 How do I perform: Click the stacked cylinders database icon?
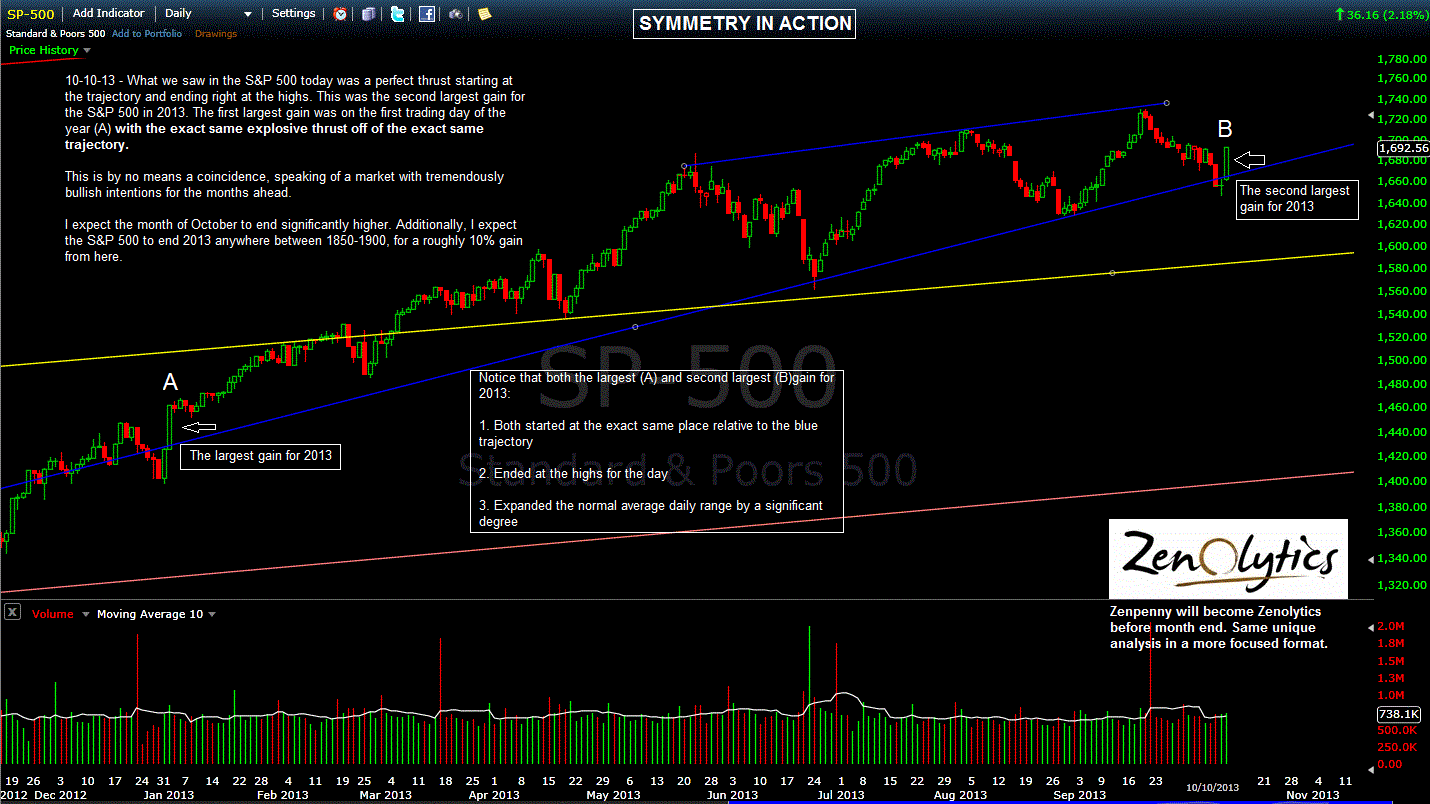click(x=369, y=14)
